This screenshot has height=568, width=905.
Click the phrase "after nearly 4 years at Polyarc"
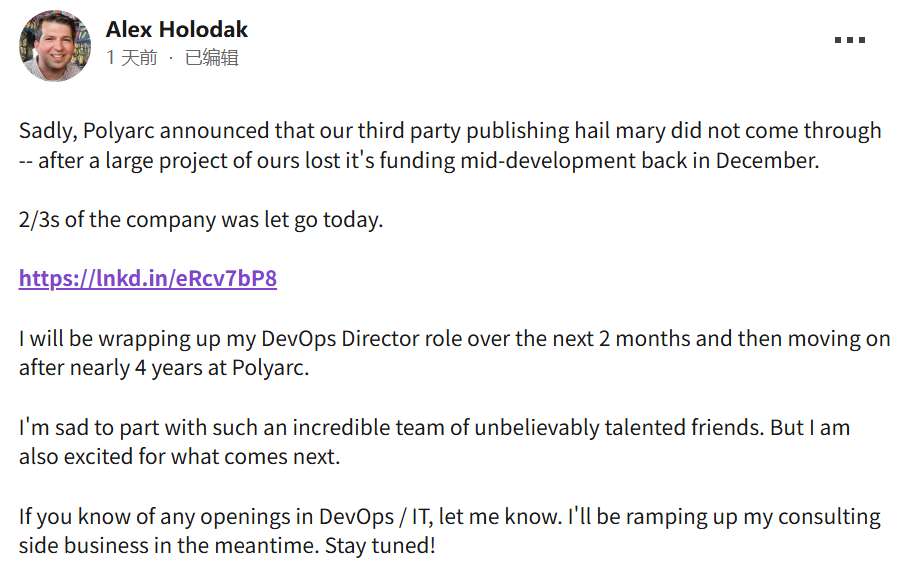pyautogui.click(x=164, y=368)
